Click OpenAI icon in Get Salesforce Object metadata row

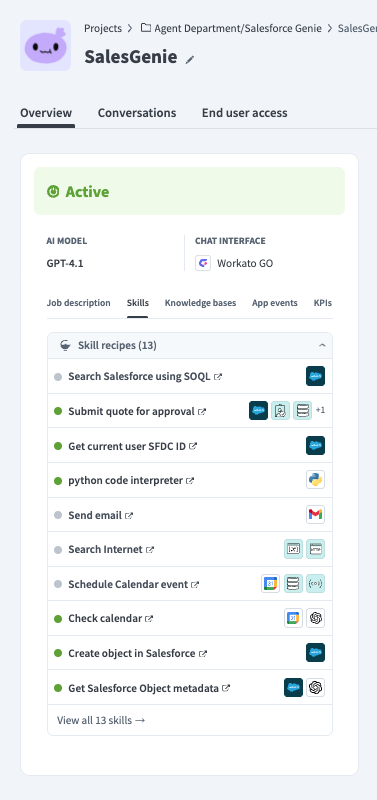pos(315,687)
